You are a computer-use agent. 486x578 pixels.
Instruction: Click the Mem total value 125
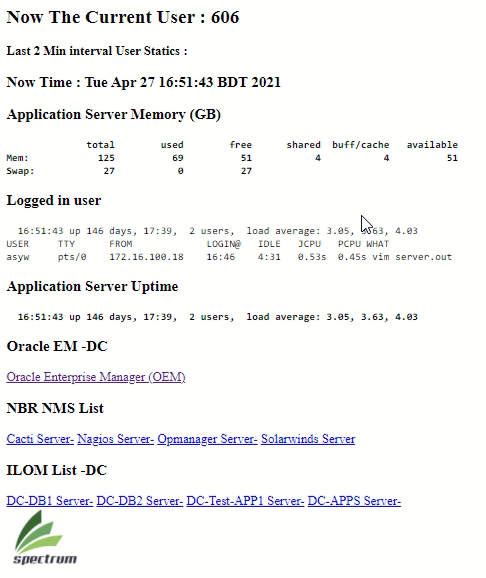(106, 158)
